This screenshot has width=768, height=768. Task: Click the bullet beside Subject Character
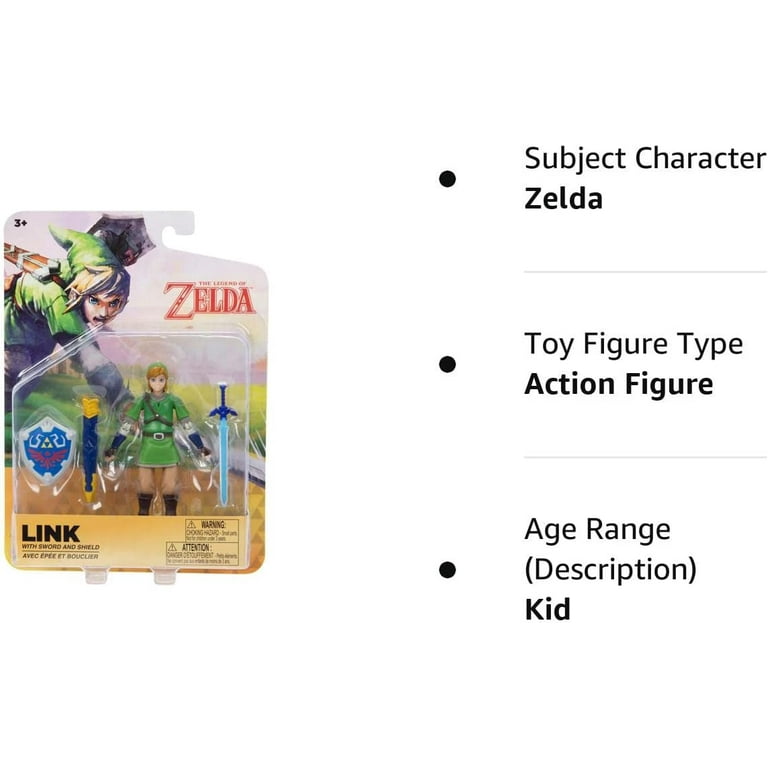coord(447,179)
